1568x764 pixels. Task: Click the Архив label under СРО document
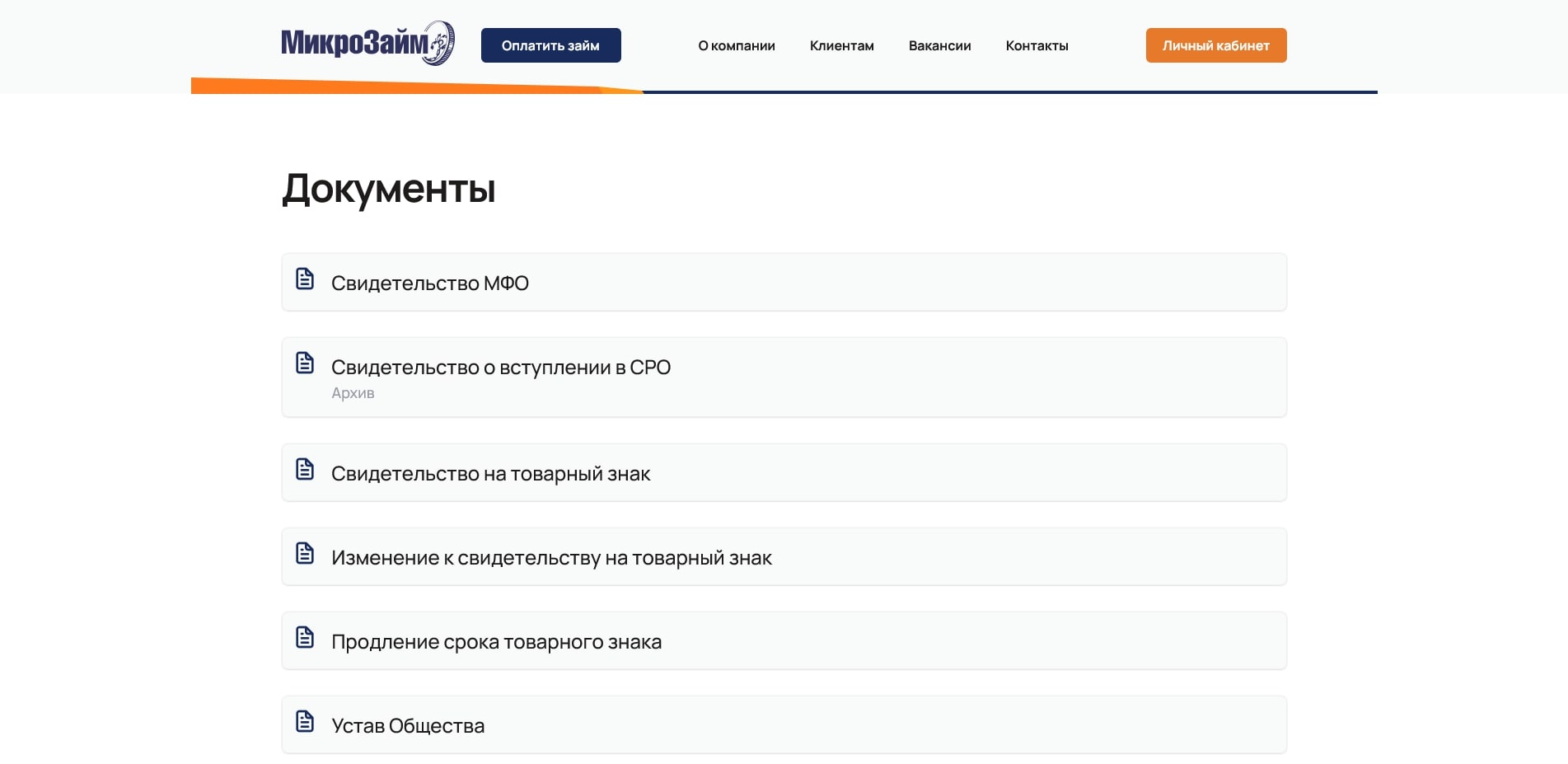[x=353, y=393]
